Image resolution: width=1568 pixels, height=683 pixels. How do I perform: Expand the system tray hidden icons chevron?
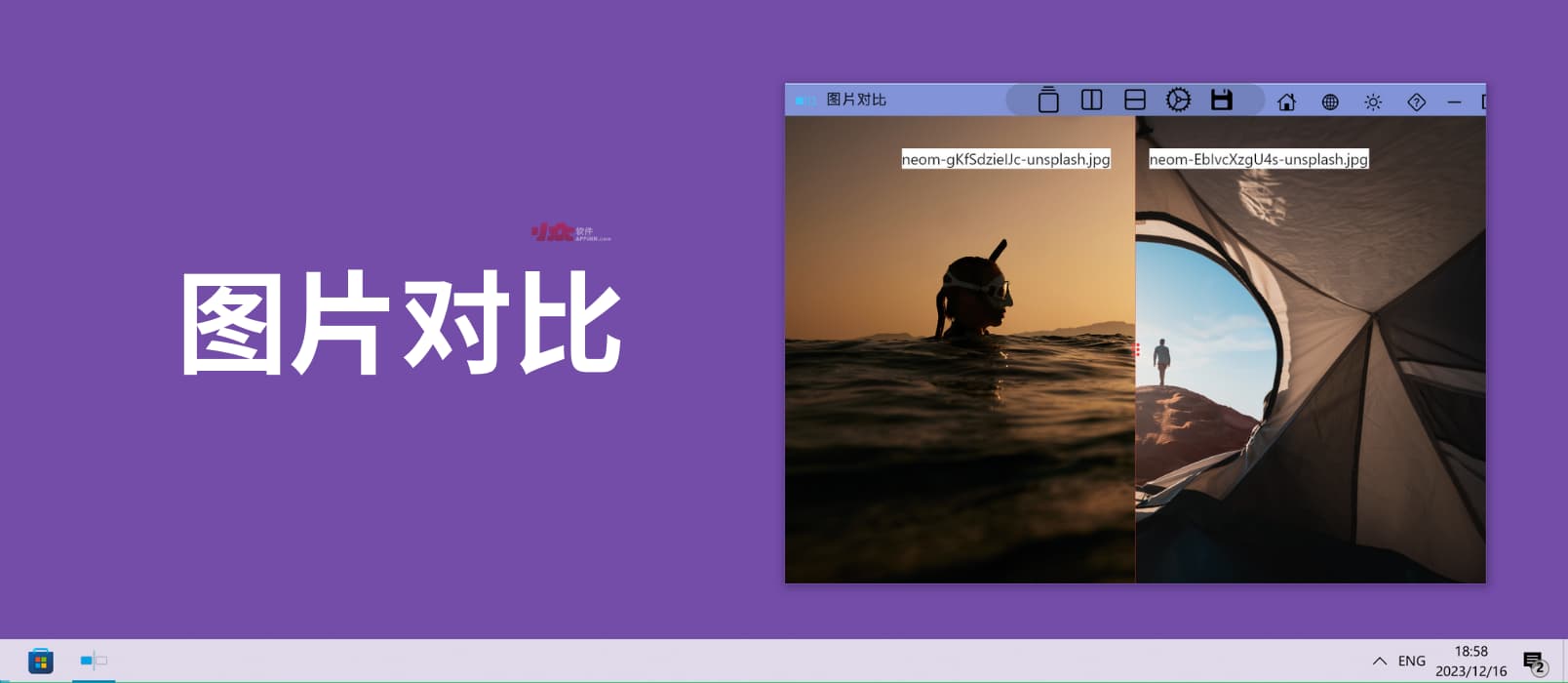(1379, 662)
